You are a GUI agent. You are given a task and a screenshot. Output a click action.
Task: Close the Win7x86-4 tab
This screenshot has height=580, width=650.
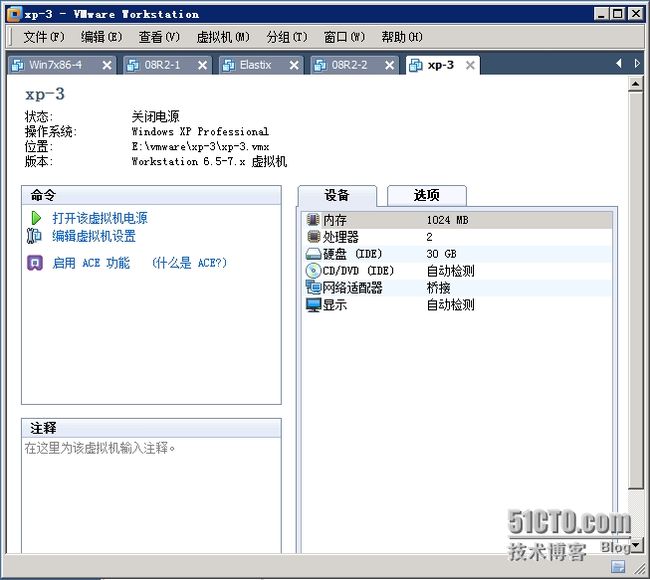(107, 65)
